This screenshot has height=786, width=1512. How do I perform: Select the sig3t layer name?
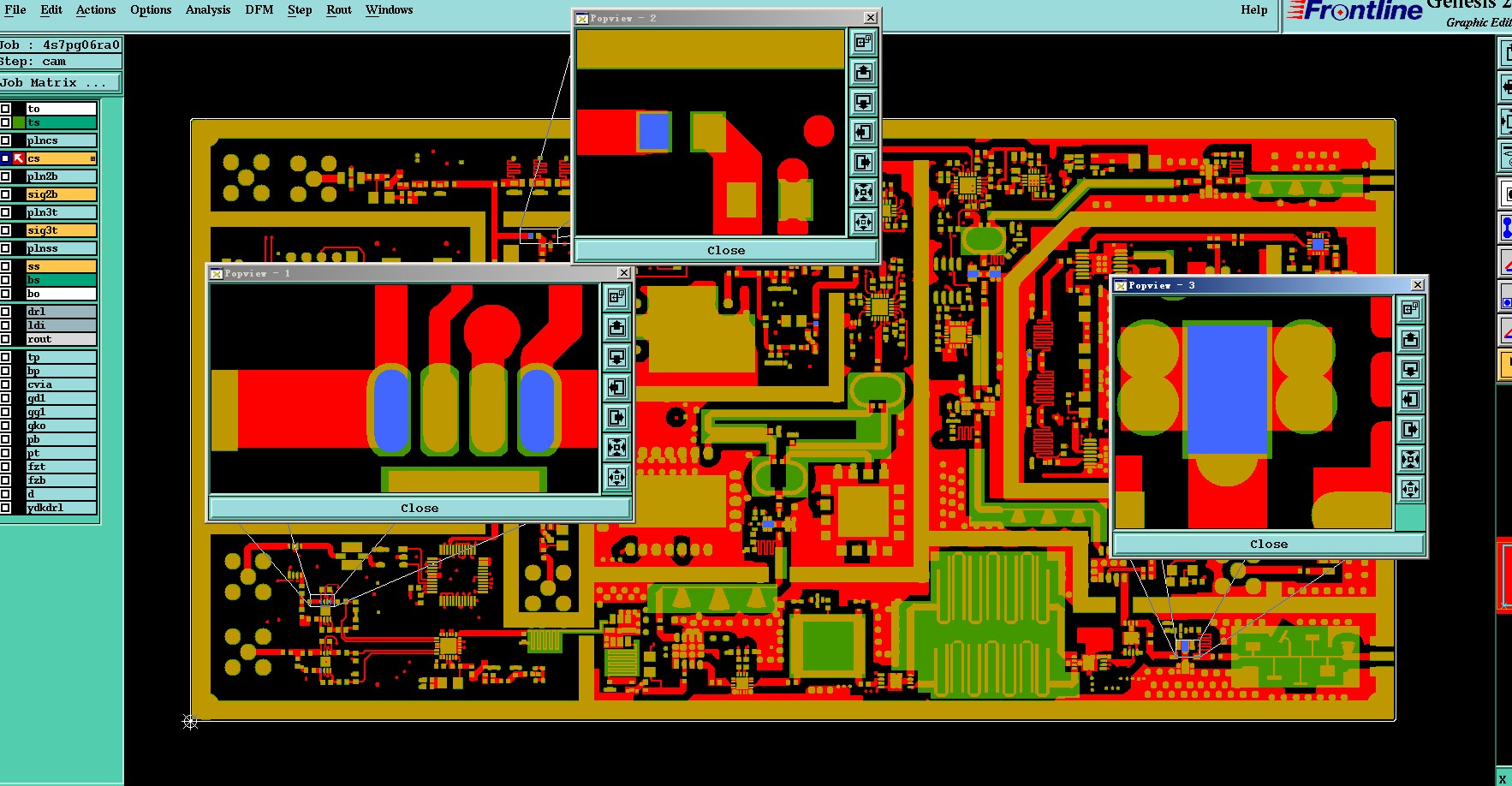pyautogui.click(x=61, y=230)
